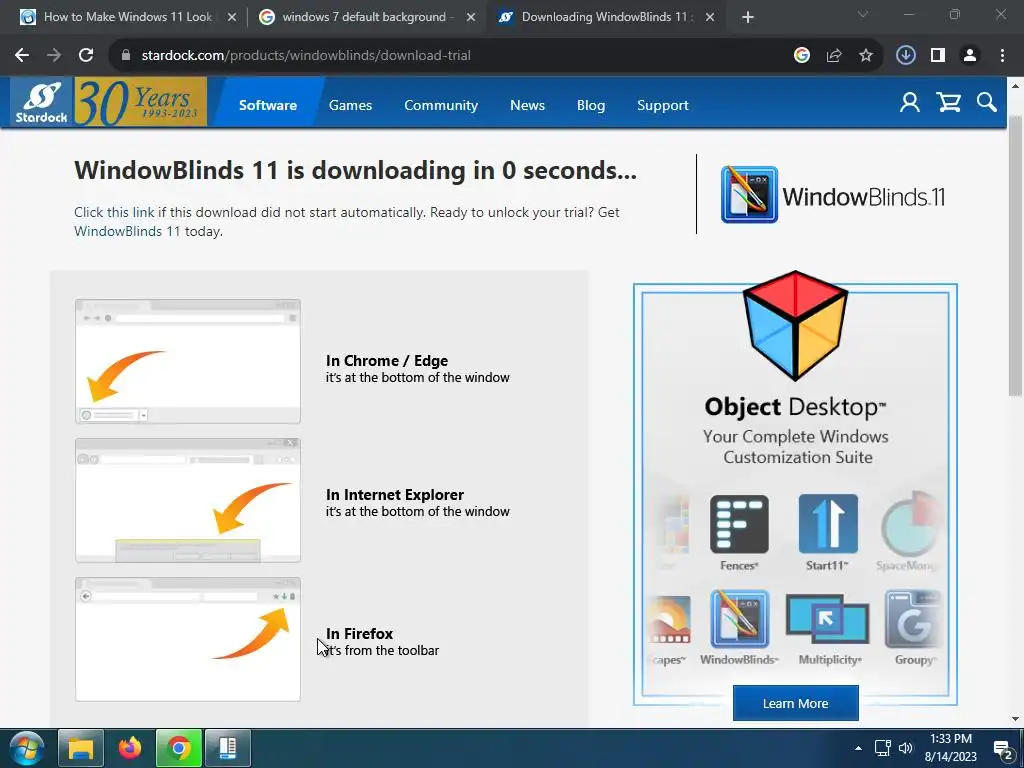The width and height of the screenshot is (1024, 768).
Task: Open the Chrome side panel icon
Action: click(938, 56)
